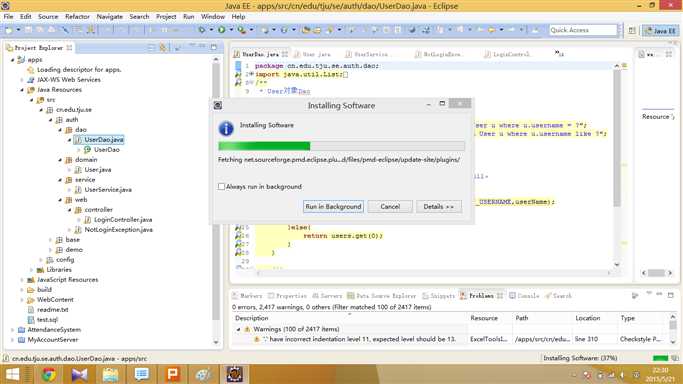Click the Debug bug toolbar icon

(x=202, y=30)
